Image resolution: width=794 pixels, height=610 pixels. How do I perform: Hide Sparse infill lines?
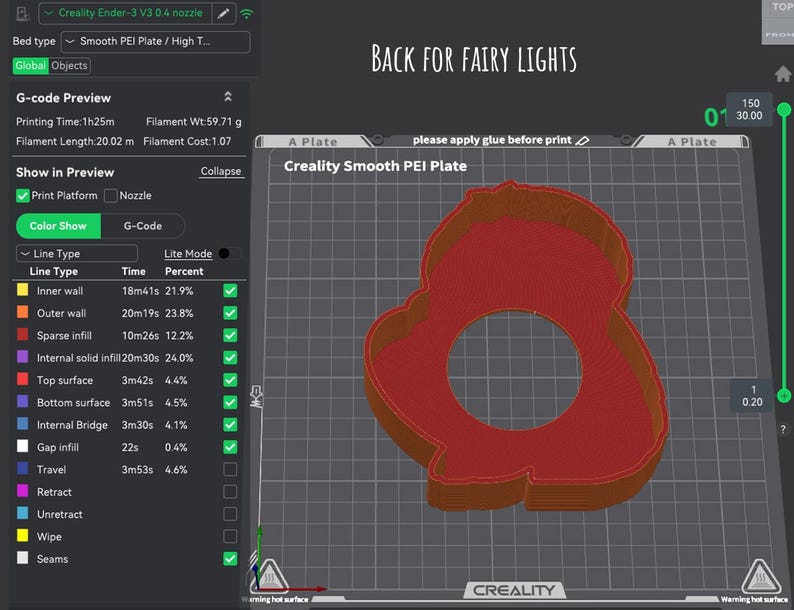click(x=230, y=335)
